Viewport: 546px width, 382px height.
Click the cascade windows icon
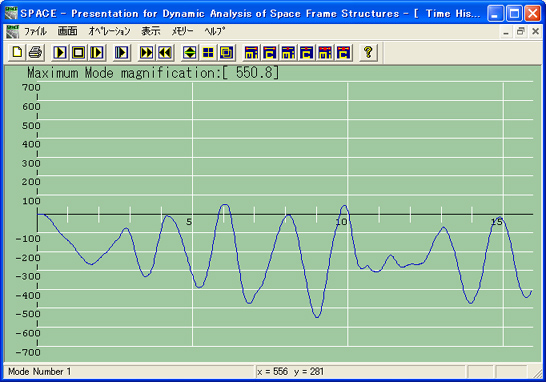(x=226, y=53)
